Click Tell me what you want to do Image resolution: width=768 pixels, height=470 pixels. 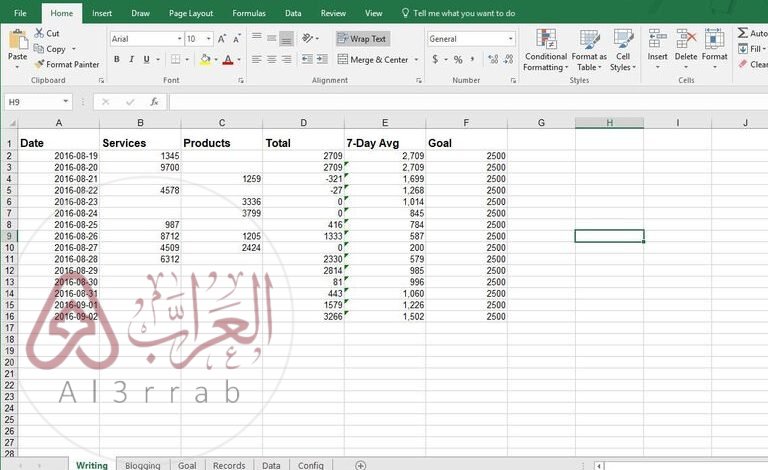[458, 14]
